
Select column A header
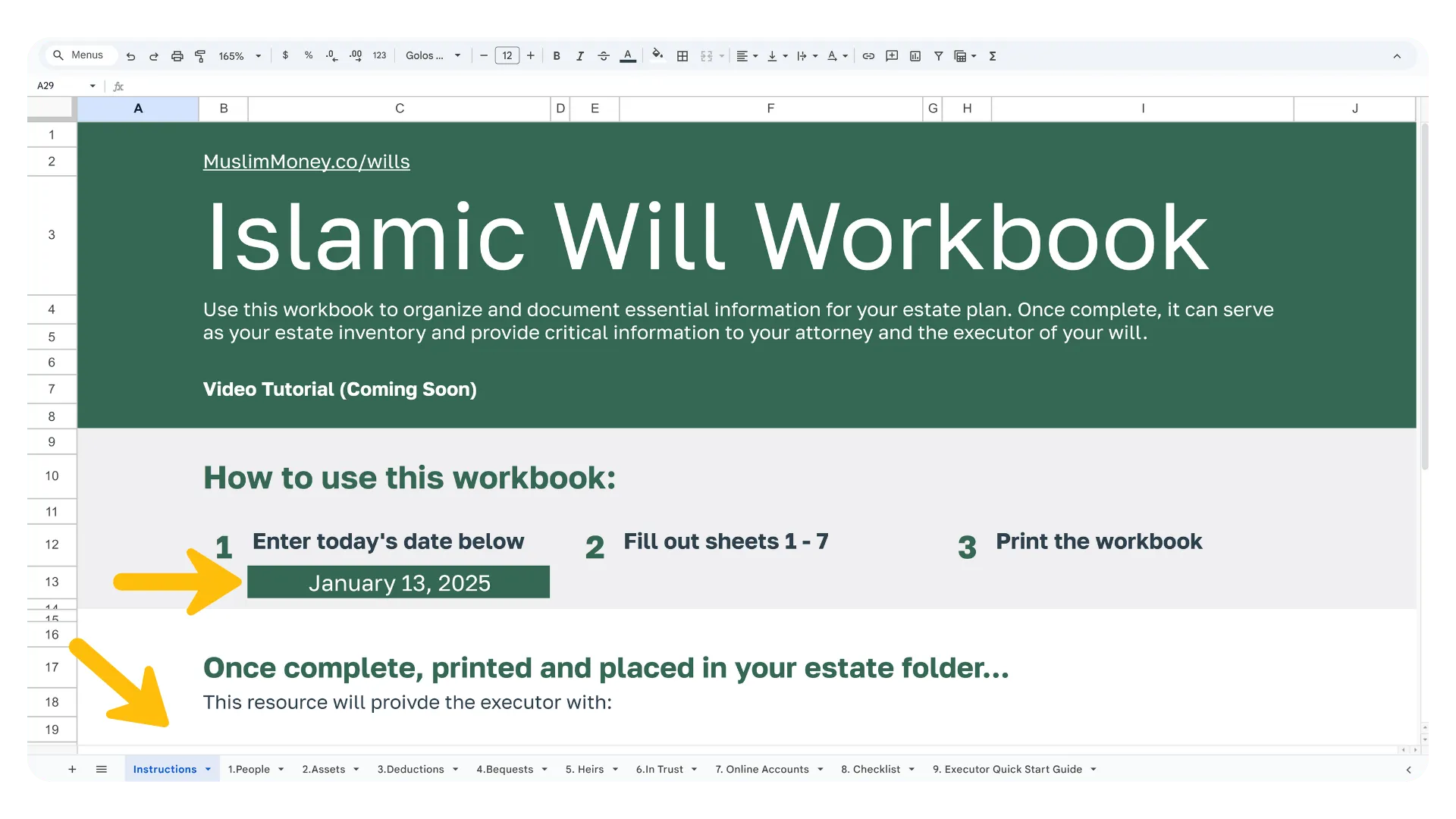138,108
